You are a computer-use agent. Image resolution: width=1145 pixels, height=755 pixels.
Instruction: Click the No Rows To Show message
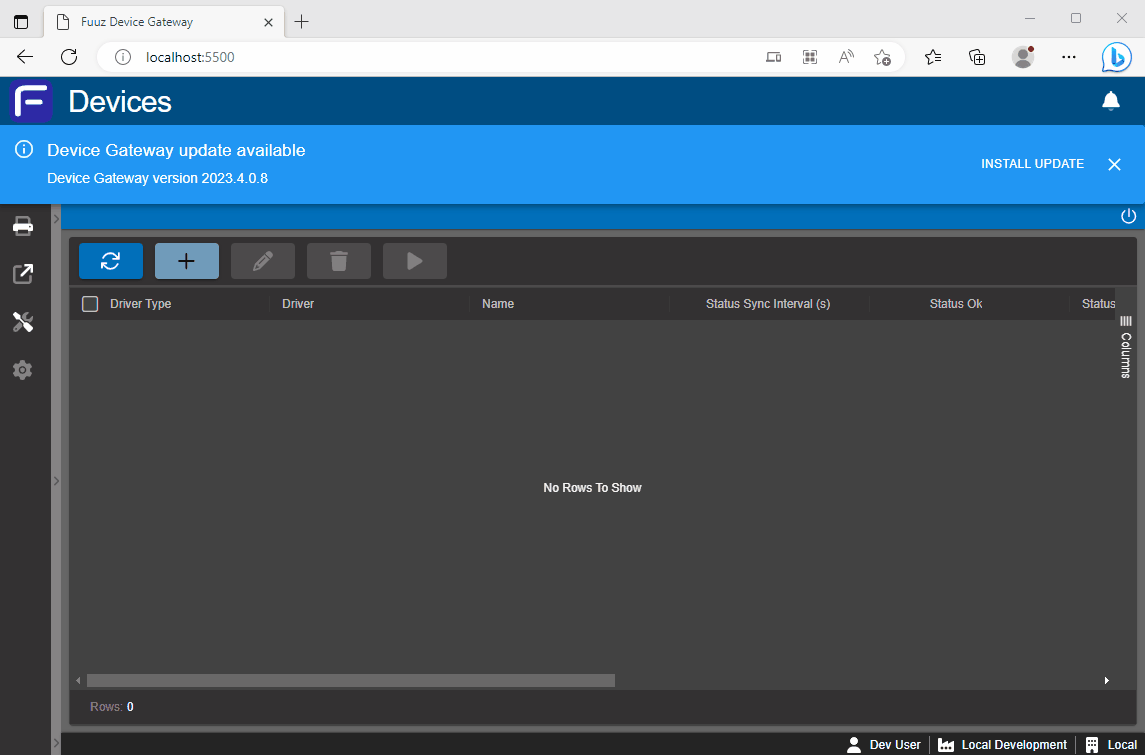[x=592, y=488]
